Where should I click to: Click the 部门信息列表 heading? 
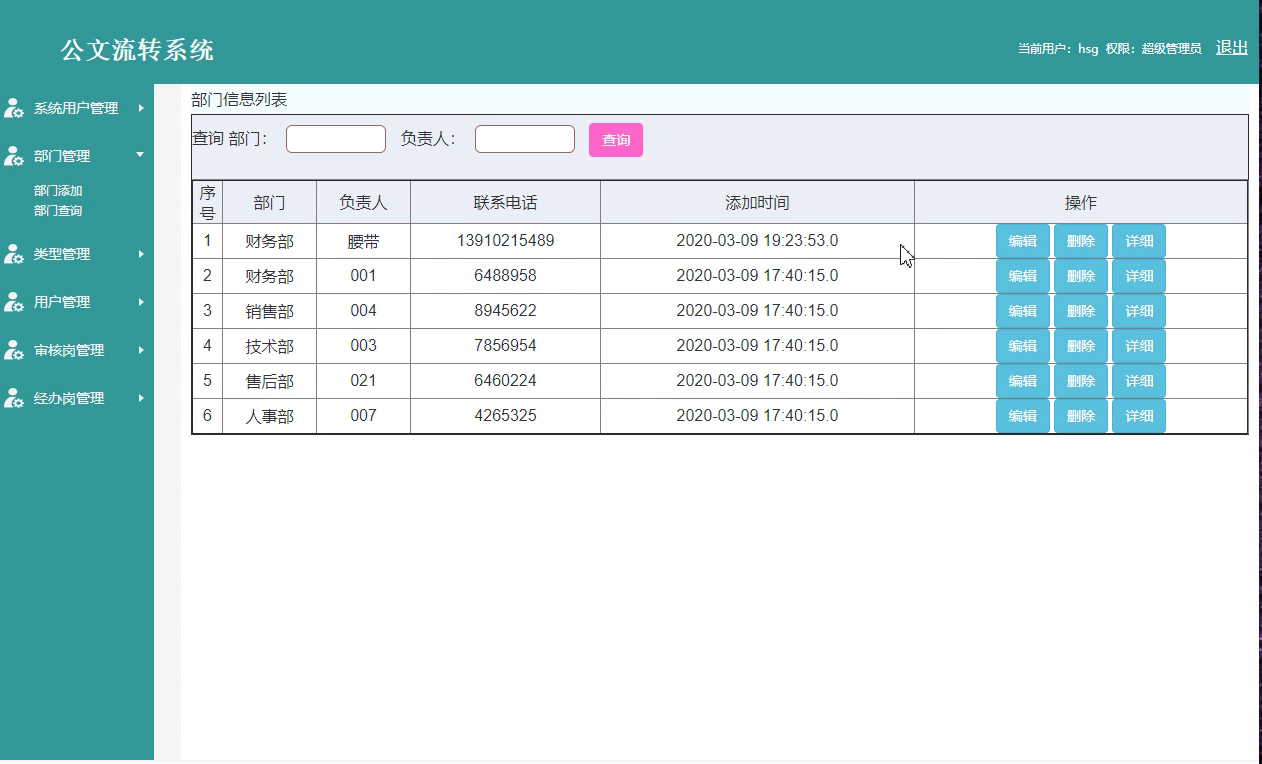(239, 100)
